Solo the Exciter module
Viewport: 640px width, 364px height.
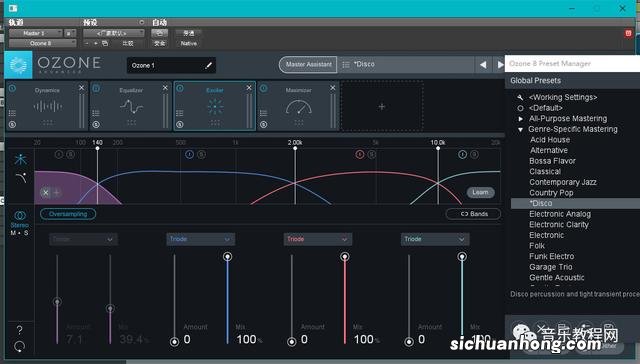(x=180, y=124)
